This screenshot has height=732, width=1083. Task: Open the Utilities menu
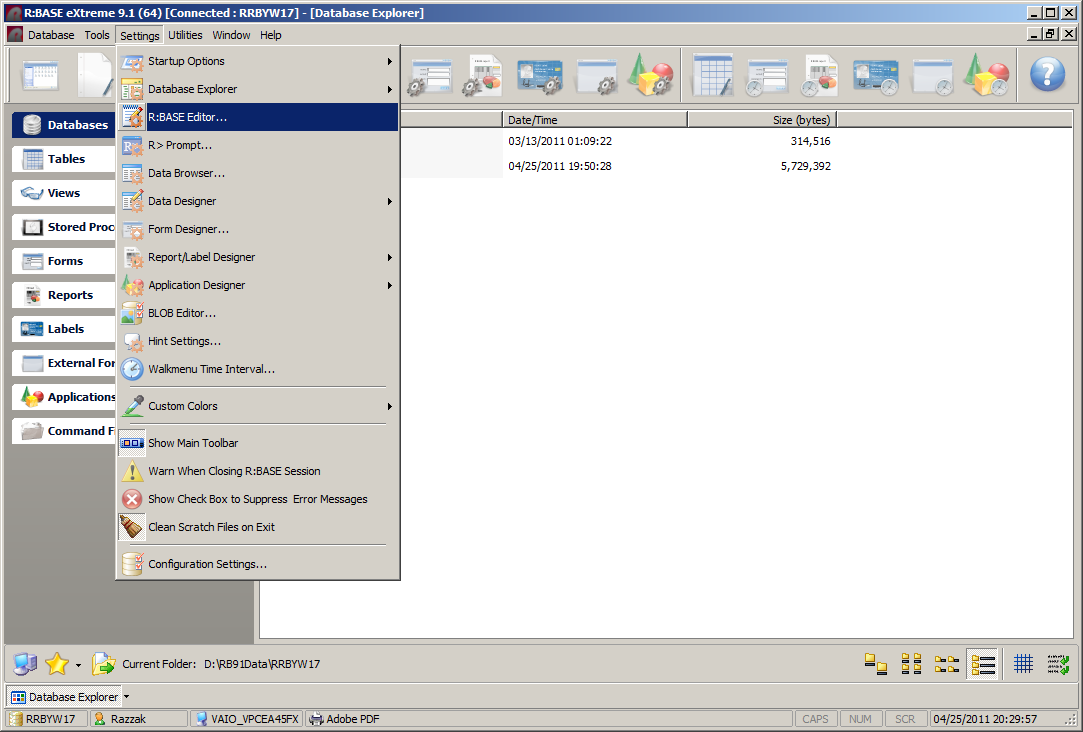[185, 35]
